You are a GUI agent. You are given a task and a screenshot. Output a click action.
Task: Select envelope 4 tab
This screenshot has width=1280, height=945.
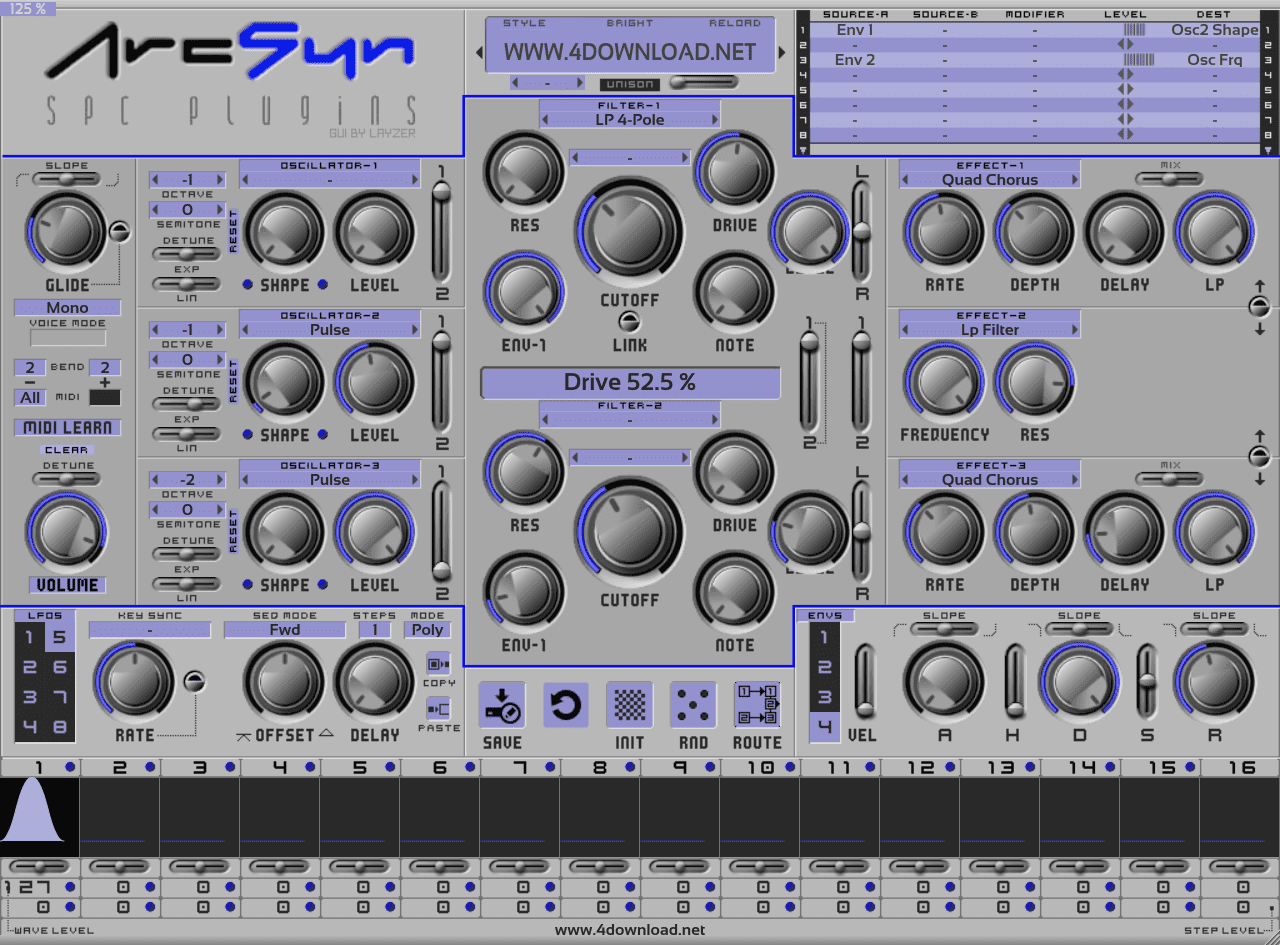pos(825,727)
